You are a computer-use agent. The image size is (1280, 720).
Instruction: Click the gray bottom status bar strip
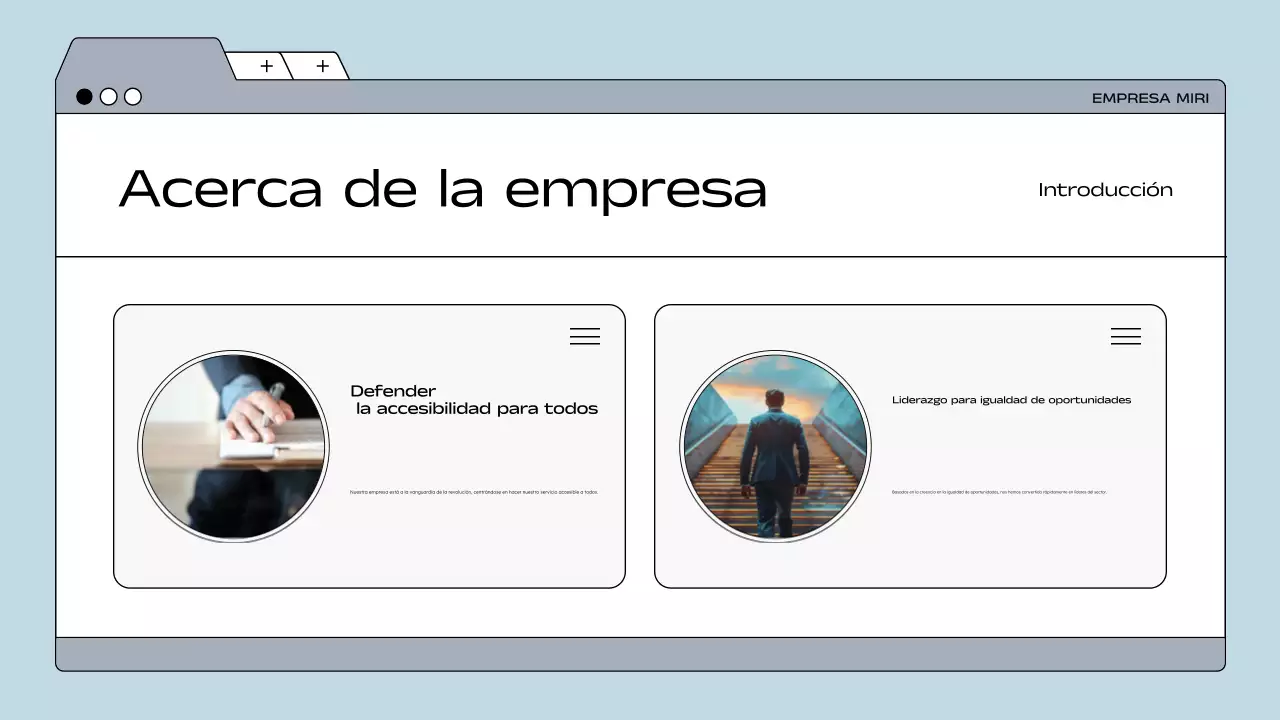point(640,652)
